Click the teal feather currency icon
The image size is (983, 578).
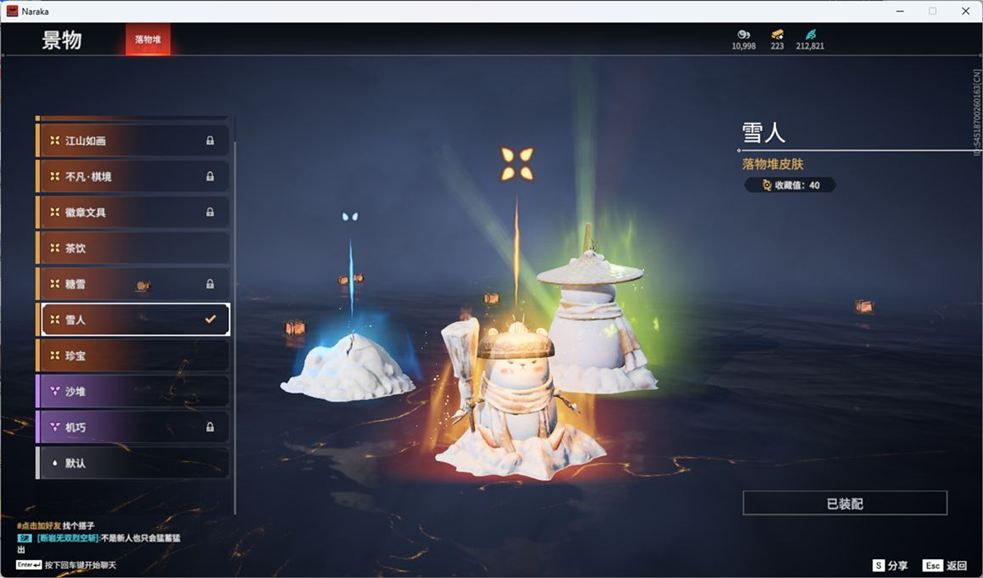[x=810, y=34]
